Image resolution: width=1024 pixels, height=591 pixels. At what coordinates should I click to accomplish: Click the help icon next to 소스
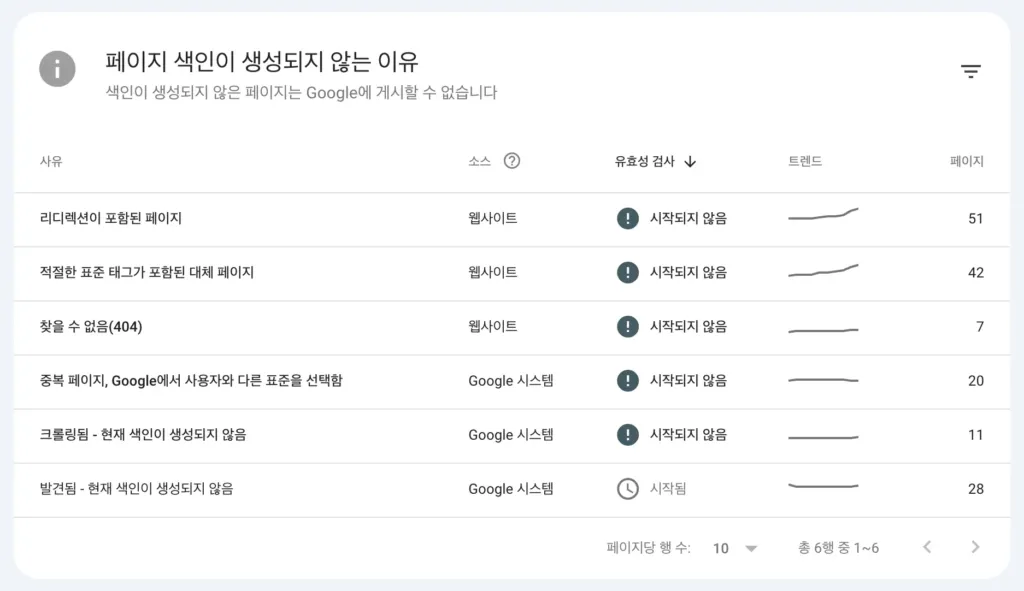[512, 161]
